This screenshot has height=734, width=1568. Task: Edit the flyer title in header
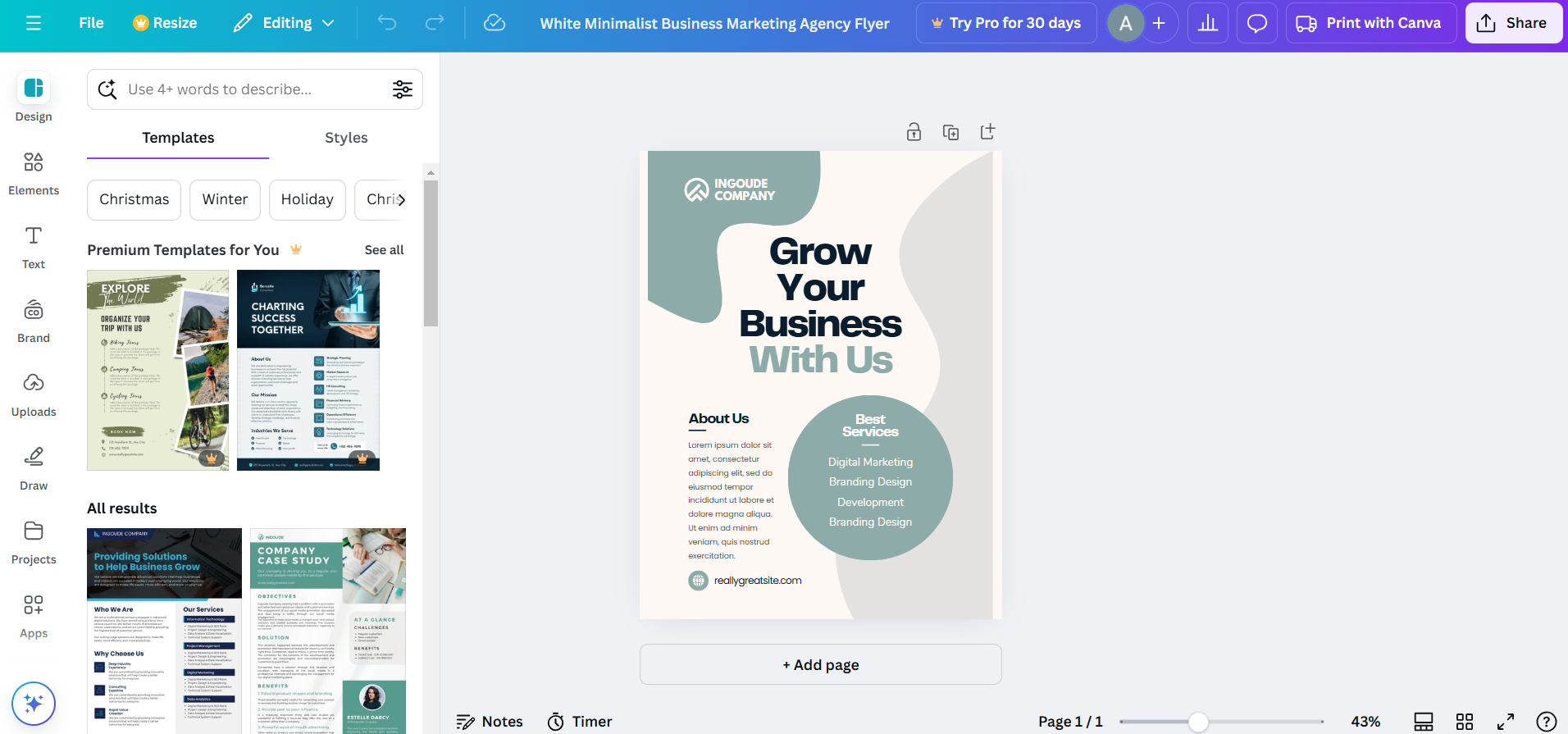(x=714, y=24)
